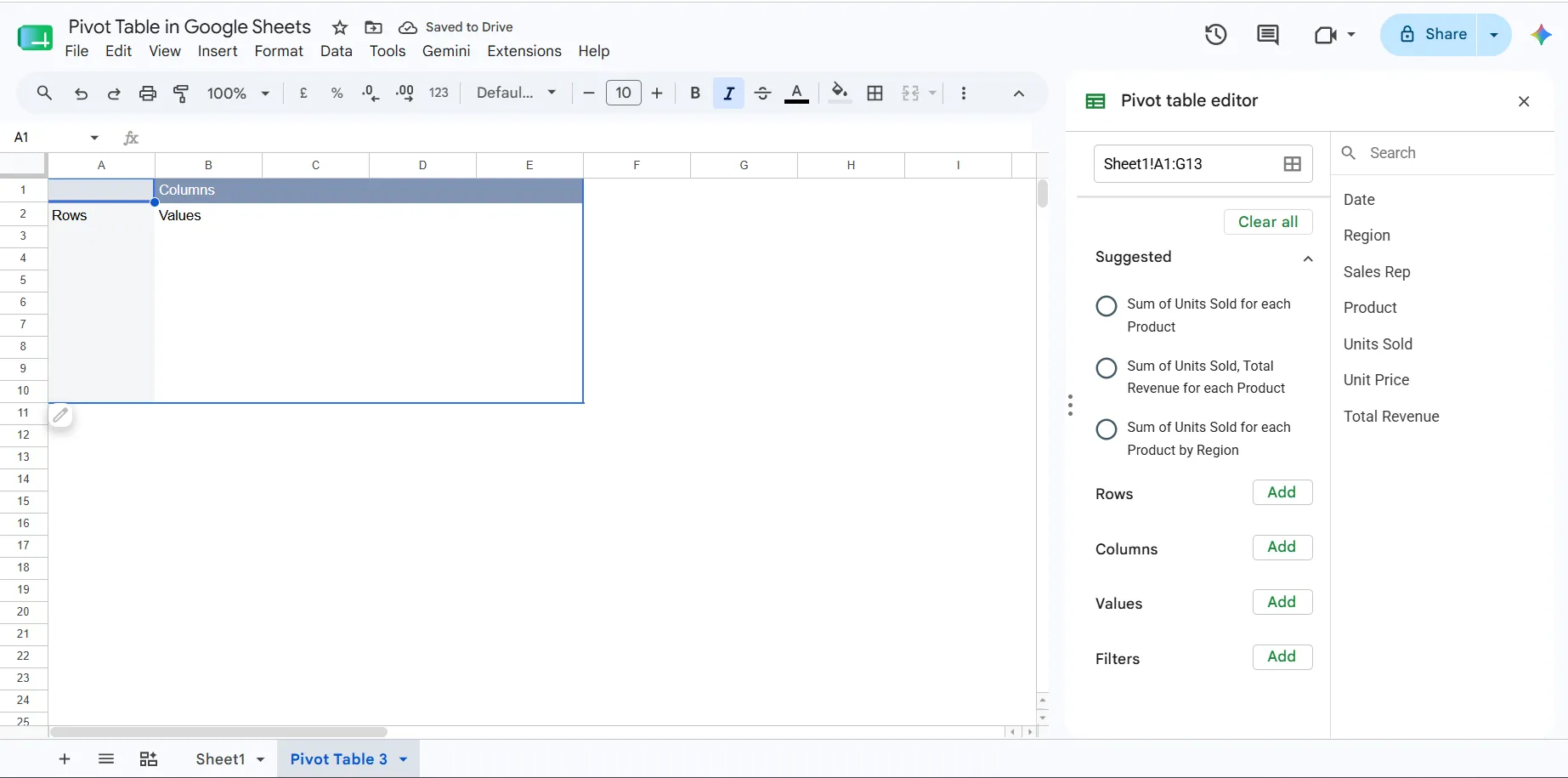
Task: Open the borders tool
Action: 875,94
